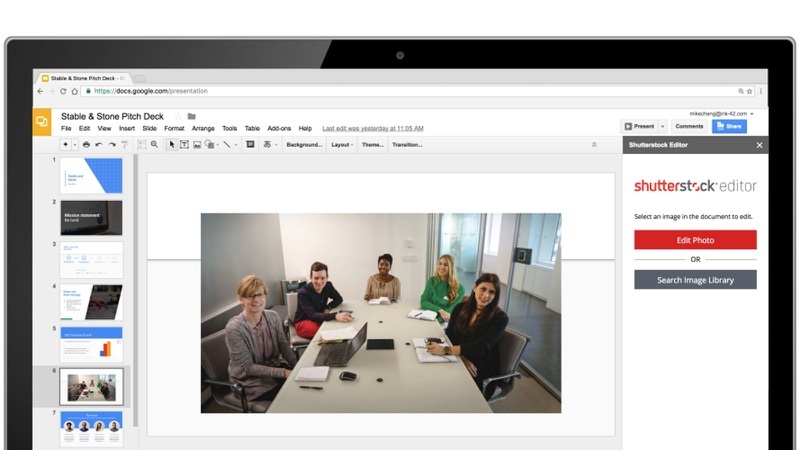Select the zoom magnifier tool
The width and height of the screenshot is (800, 450).
pyautogui.click(x=154, y=145)
